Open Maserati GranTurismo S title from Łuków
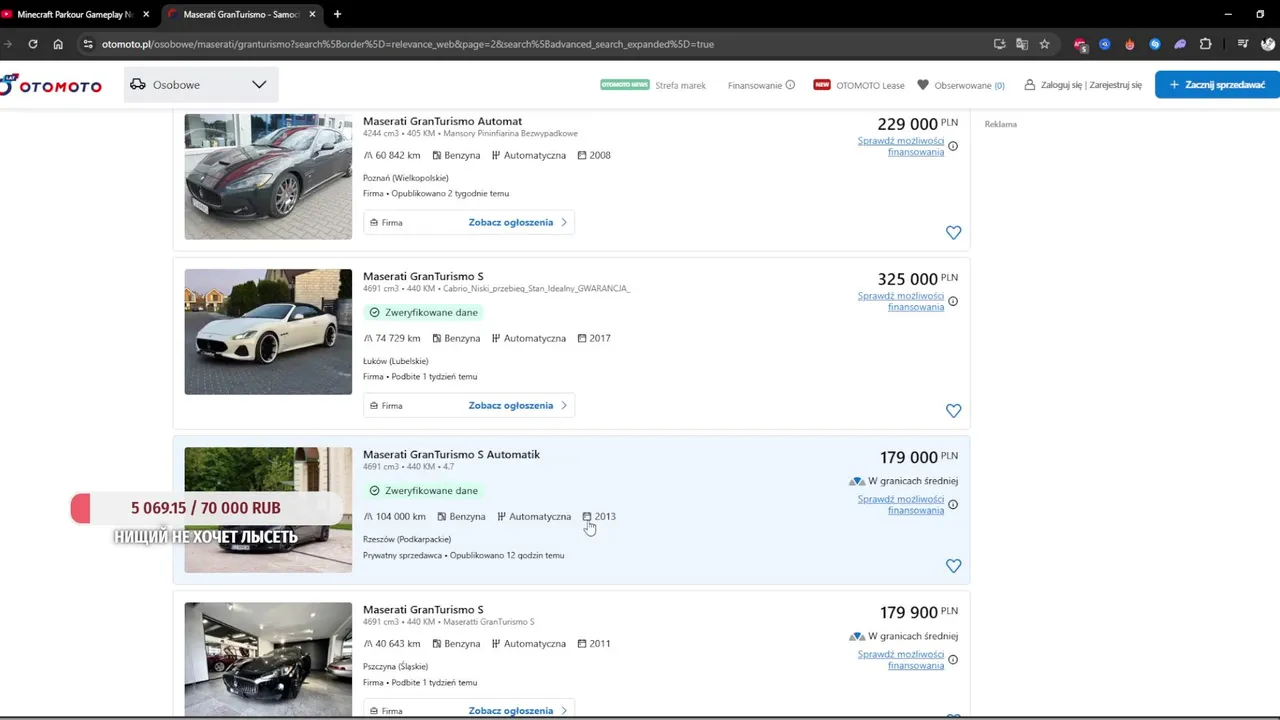This screenshot has height=720, width=1280. coord(423,276)
